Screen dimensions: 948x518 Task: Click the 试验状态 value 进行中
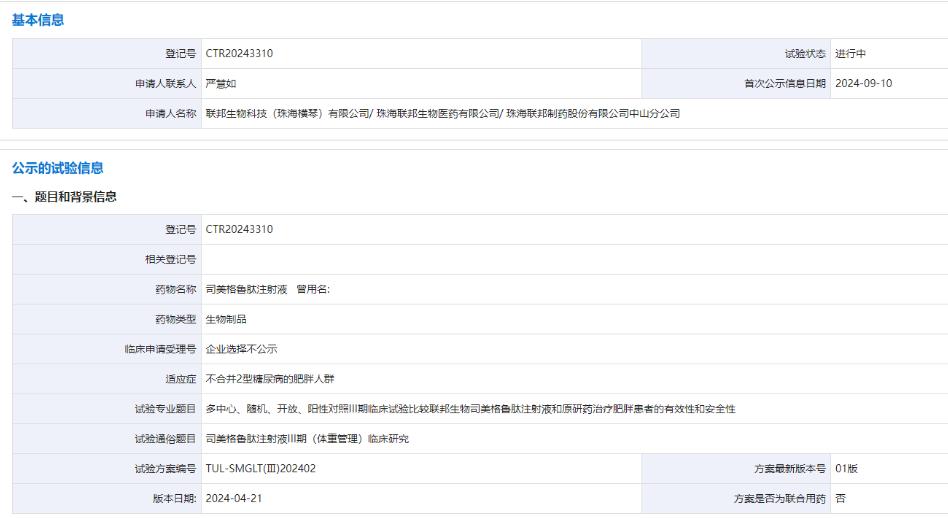pos(850,54)
